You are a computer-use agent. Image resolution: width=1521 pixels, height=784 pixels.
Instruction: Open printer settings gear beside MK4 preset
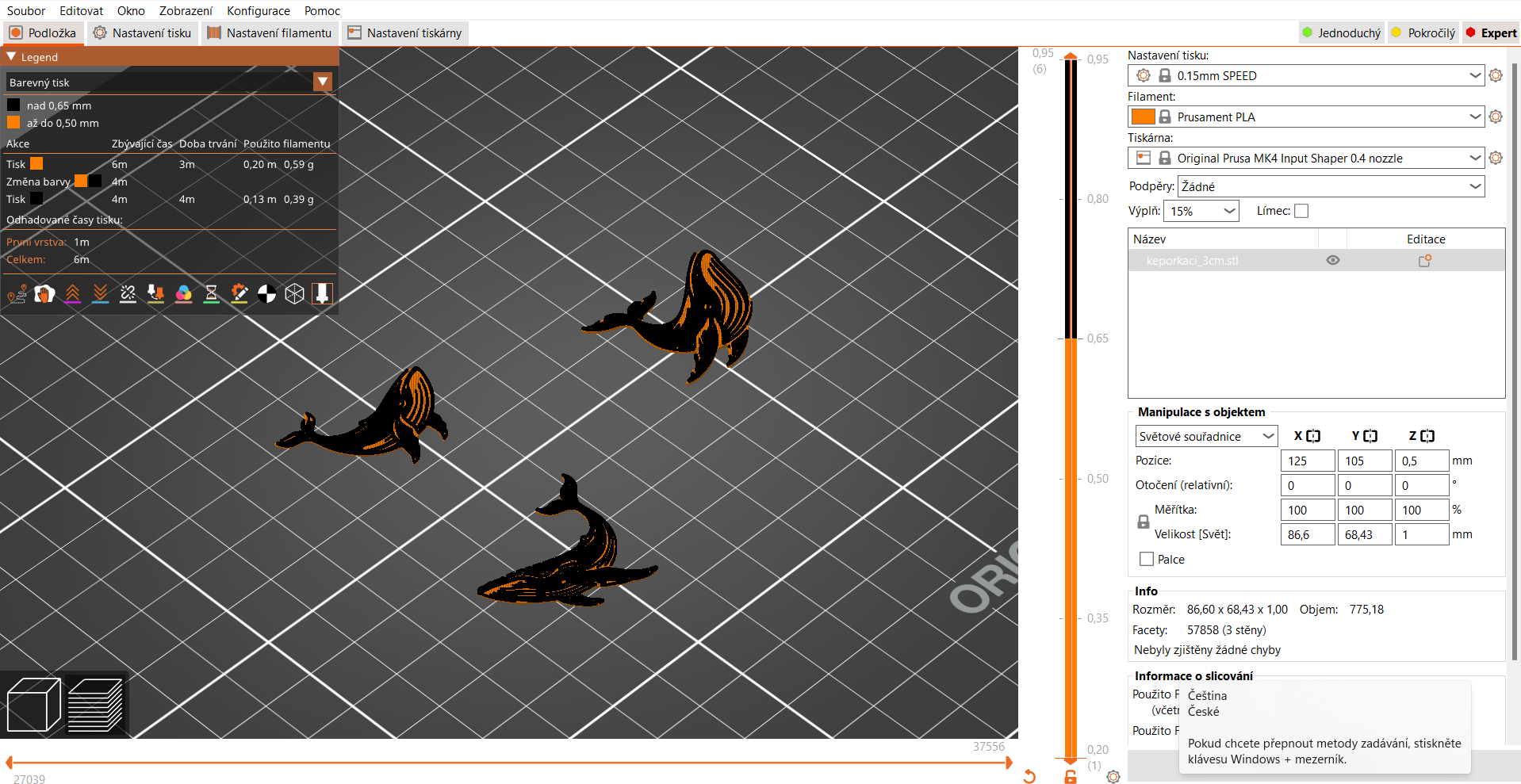pyautogui.click(x=1496, y=158)
